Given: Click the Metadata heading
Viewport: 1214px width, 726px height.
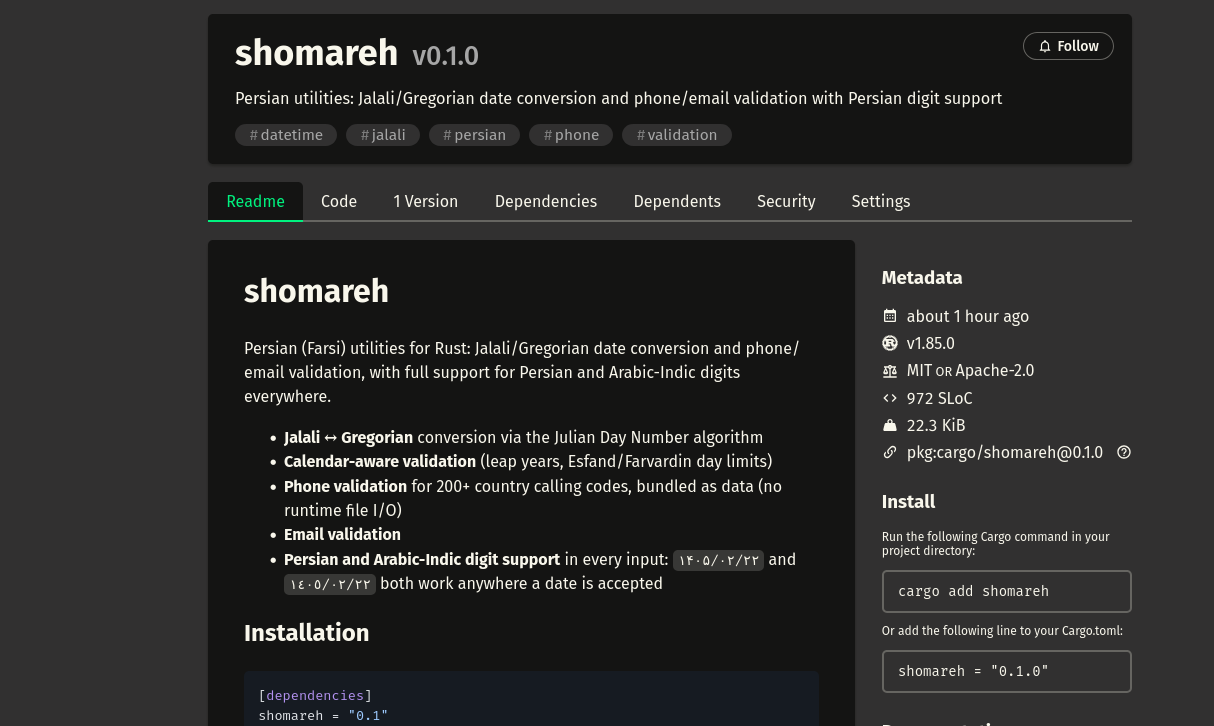Looking at the screenshot, I should click(922, 278).
